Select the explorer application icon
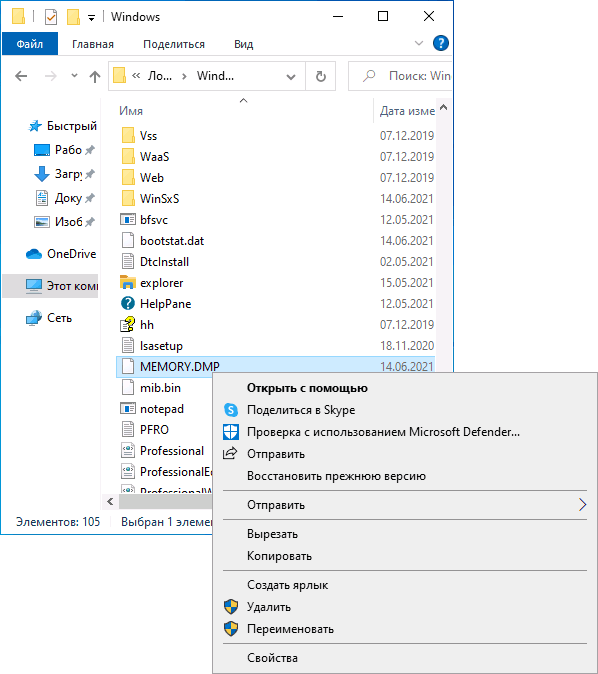This screenshot has height=674, width=598. click(128, 283)
